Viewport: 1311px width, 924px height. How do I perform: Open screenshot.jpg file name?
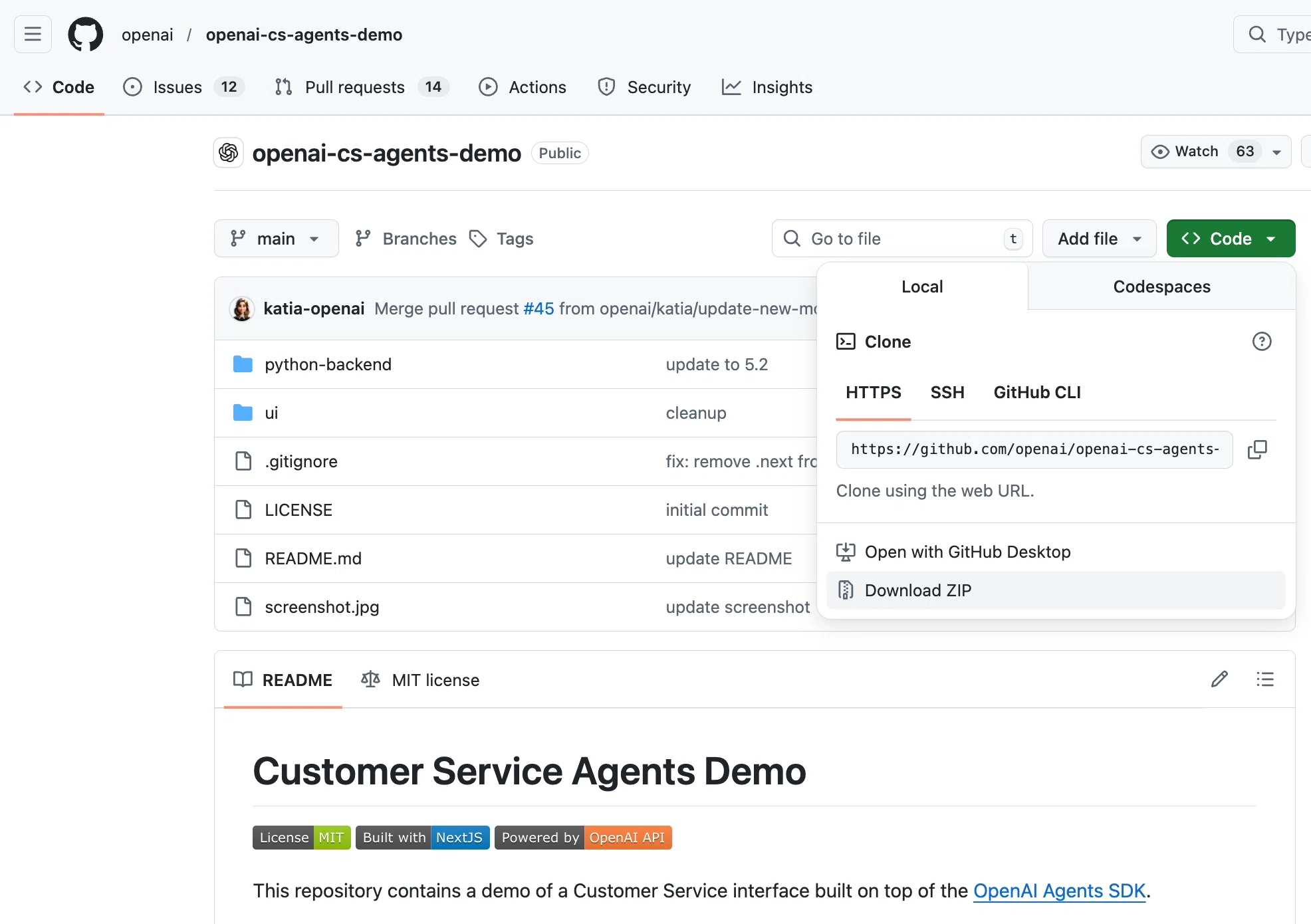(322, 607)
